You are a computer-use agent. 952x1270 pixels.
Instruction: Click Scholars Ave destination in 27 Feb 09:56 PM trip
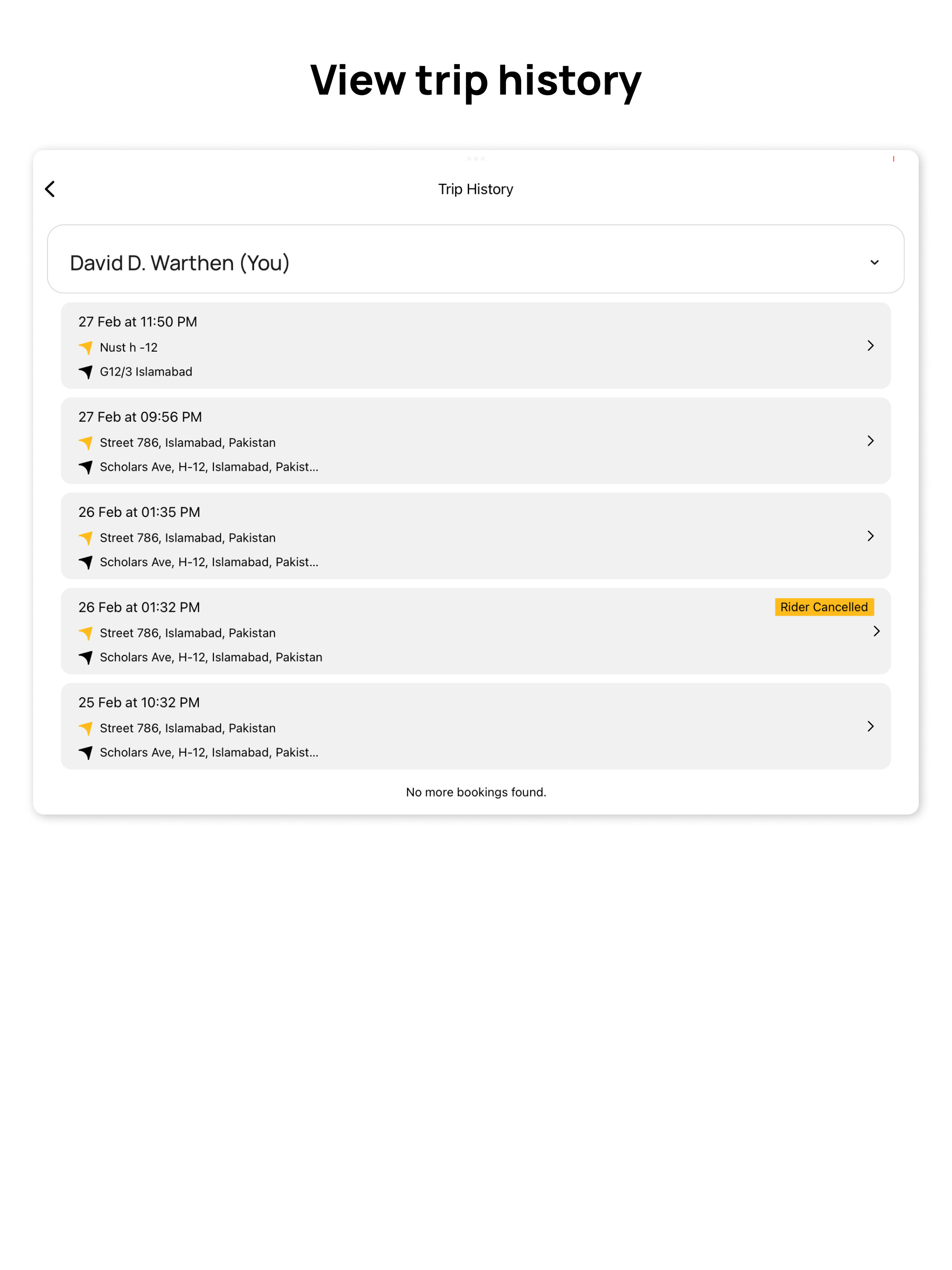pos(209,467)
